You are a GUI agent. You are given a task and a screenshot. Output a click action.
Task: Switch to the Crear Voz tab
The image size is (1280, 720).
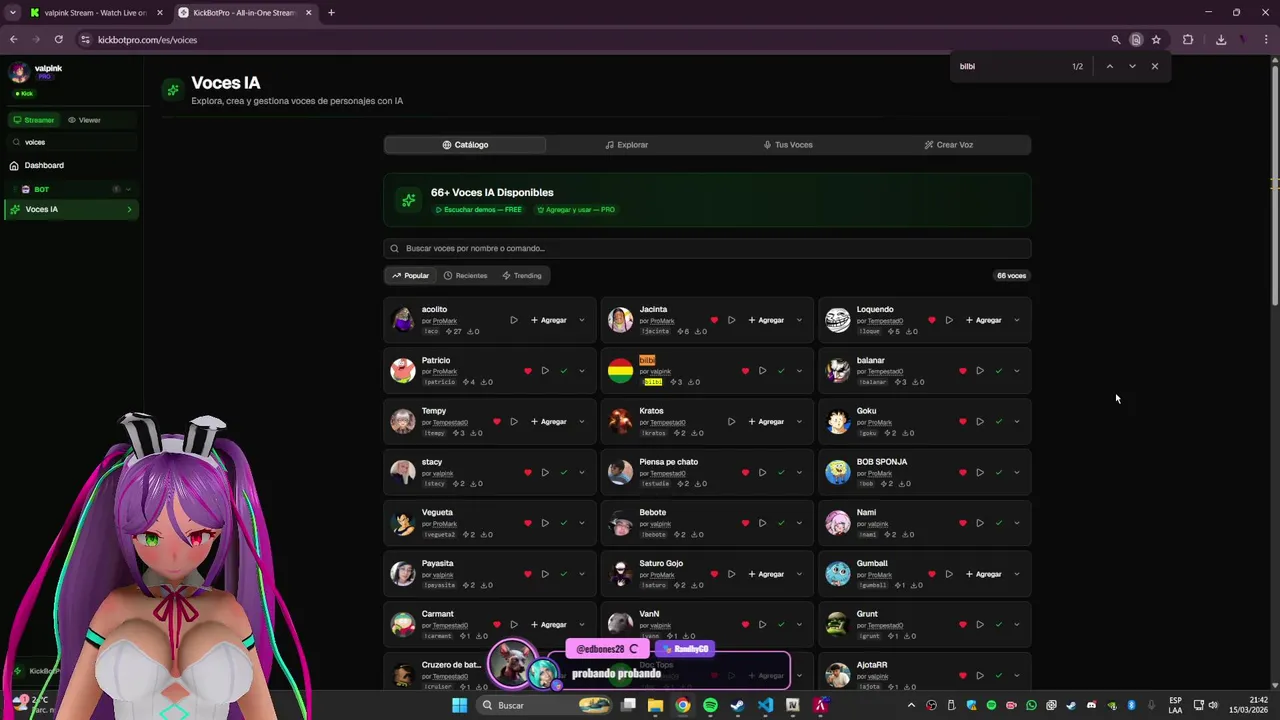(x=949, y=145)
